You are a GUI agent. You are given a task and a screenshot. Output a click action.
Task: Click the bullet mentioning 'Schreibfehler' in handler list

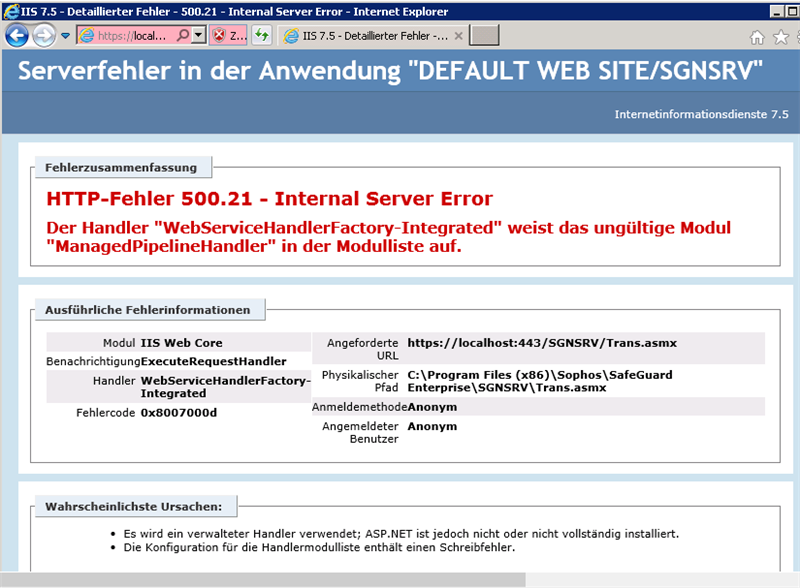click(319, 547)
